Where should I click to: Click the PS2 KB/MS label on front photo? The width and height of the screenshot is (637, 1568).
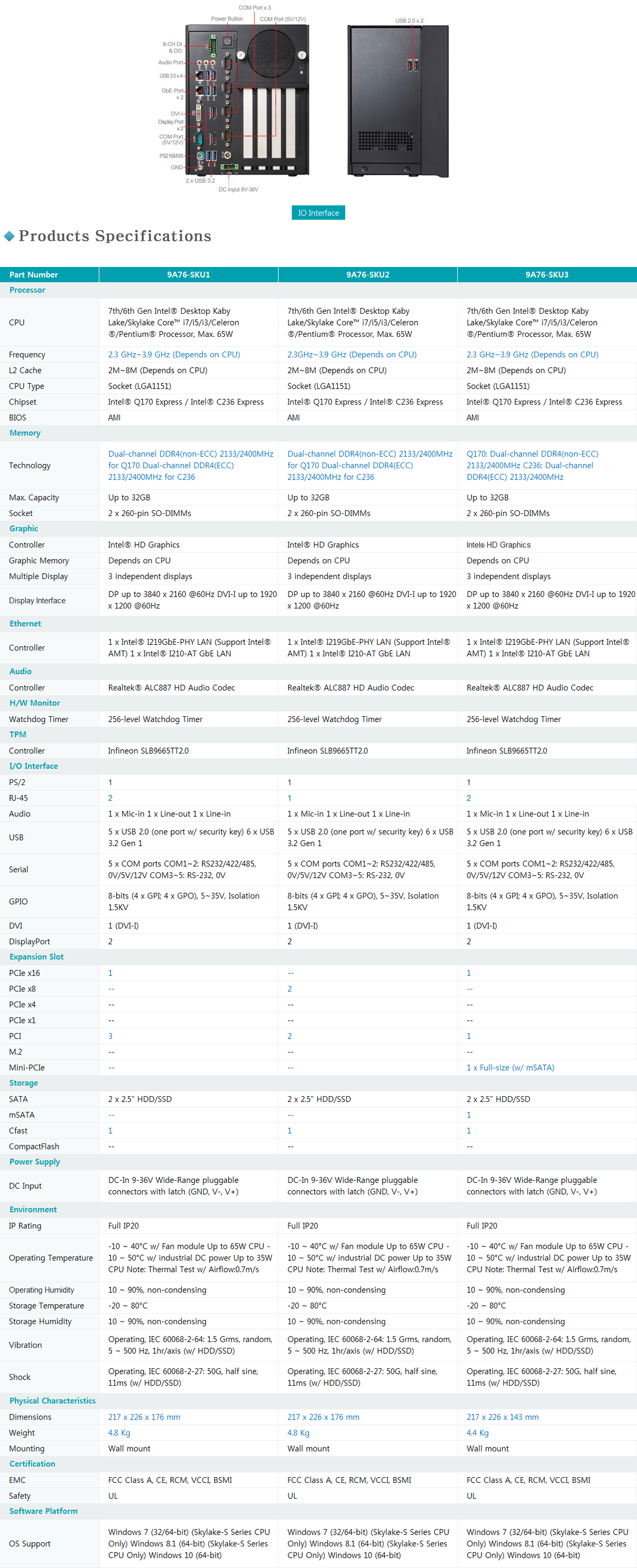point(171,156)
